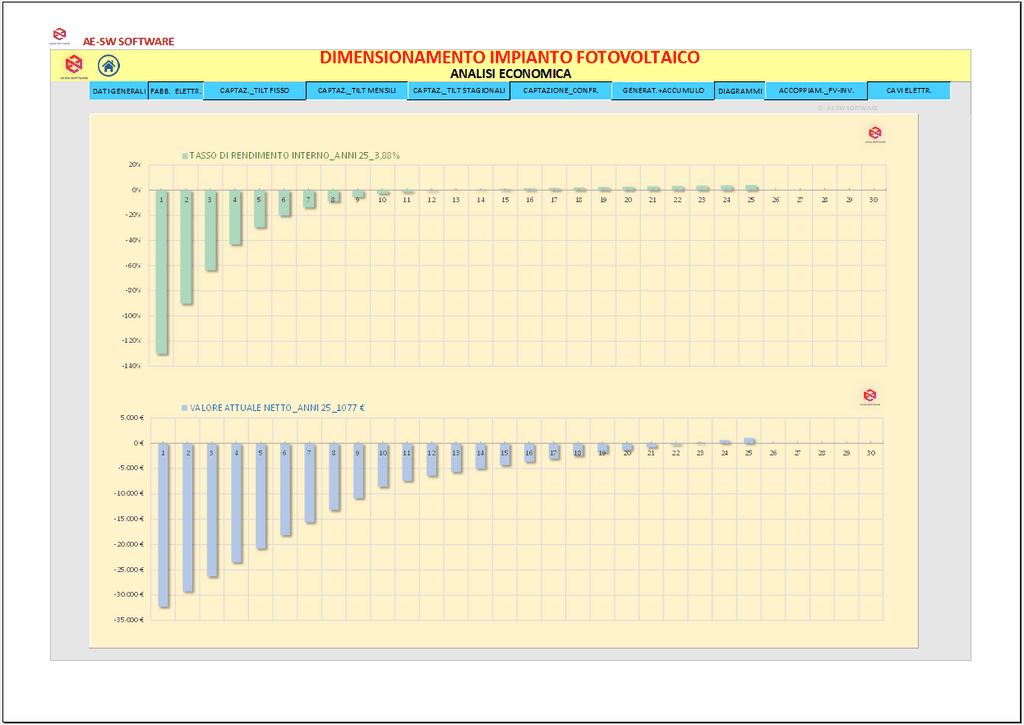Open the DATI GENERALI tab
The height and width of the screenshot is (725, 1024).
[x=118, y=91]
